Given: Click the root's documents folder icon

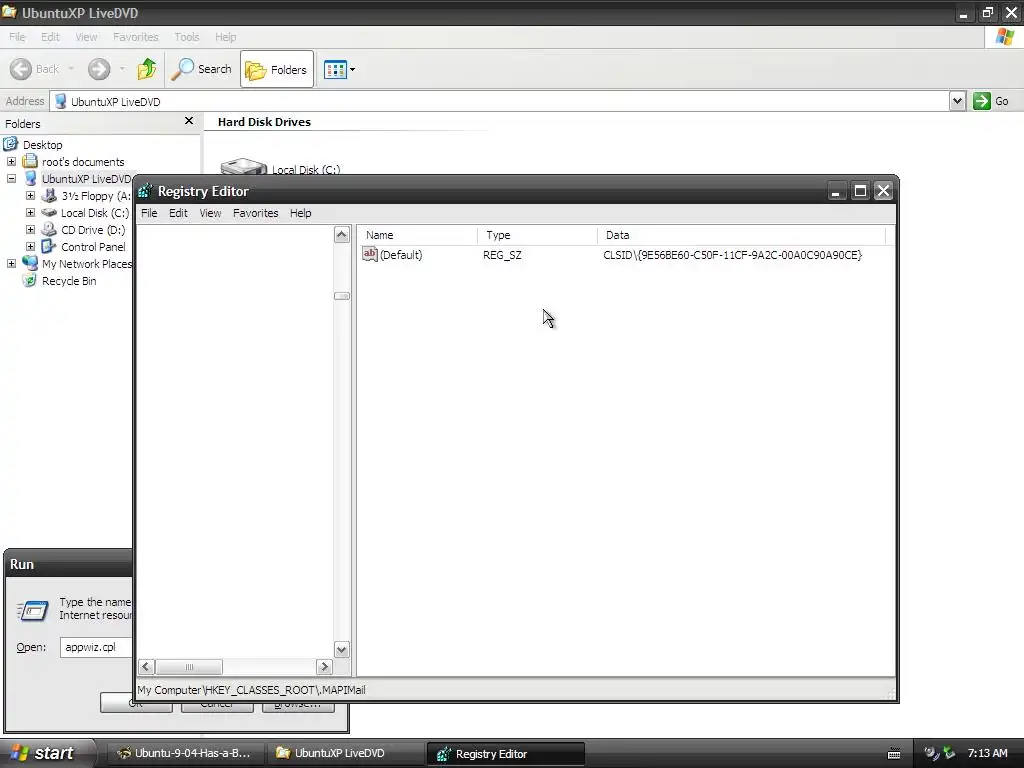Looking at the screenshot, I should pyautogui.click(x=30, y=161).
